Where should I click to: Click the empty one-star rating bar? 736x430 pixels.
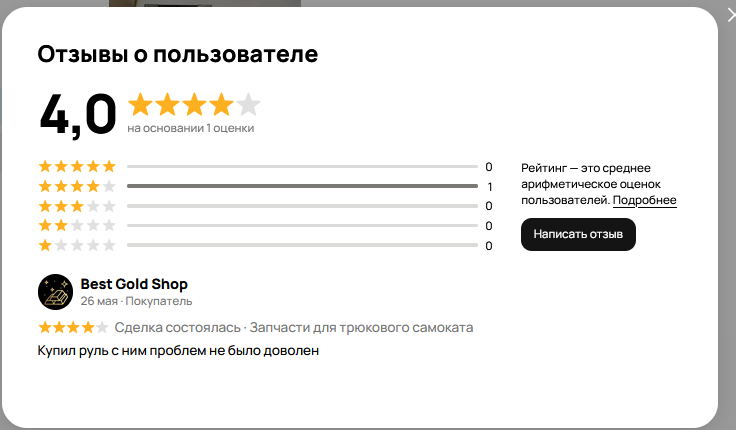(302, 246)
